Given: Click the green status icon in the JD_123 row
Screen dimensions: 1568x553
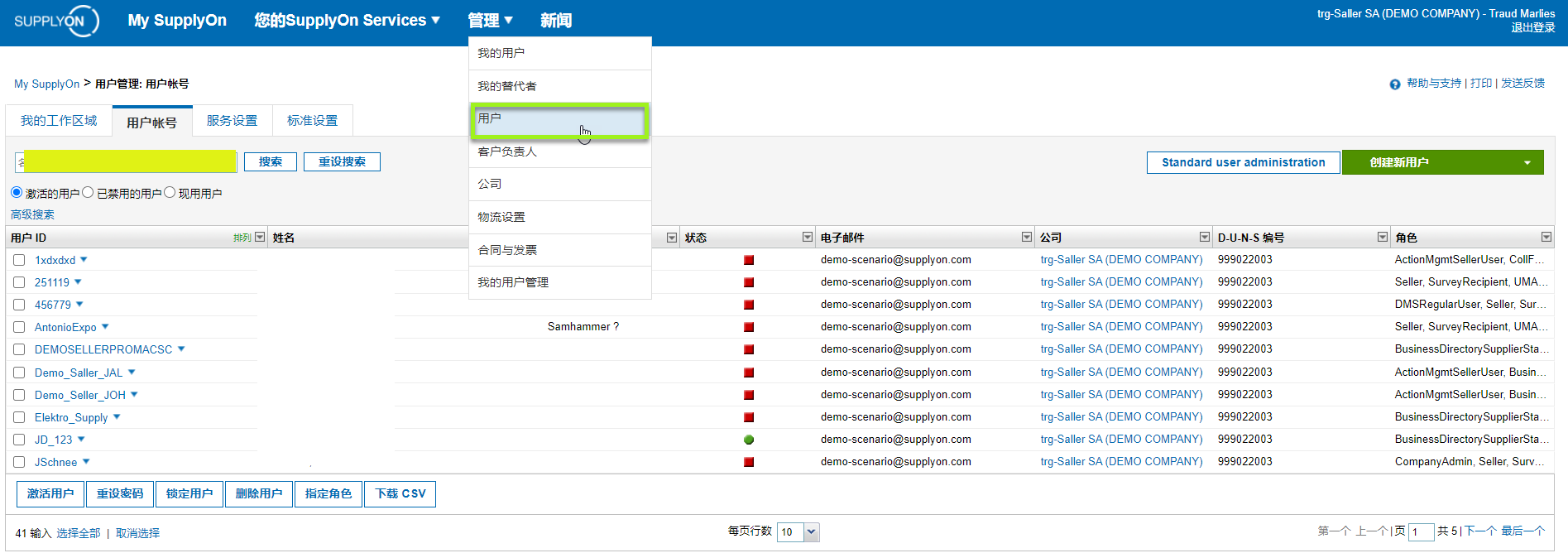Looking at the screenshot, I should pos(749,440).
